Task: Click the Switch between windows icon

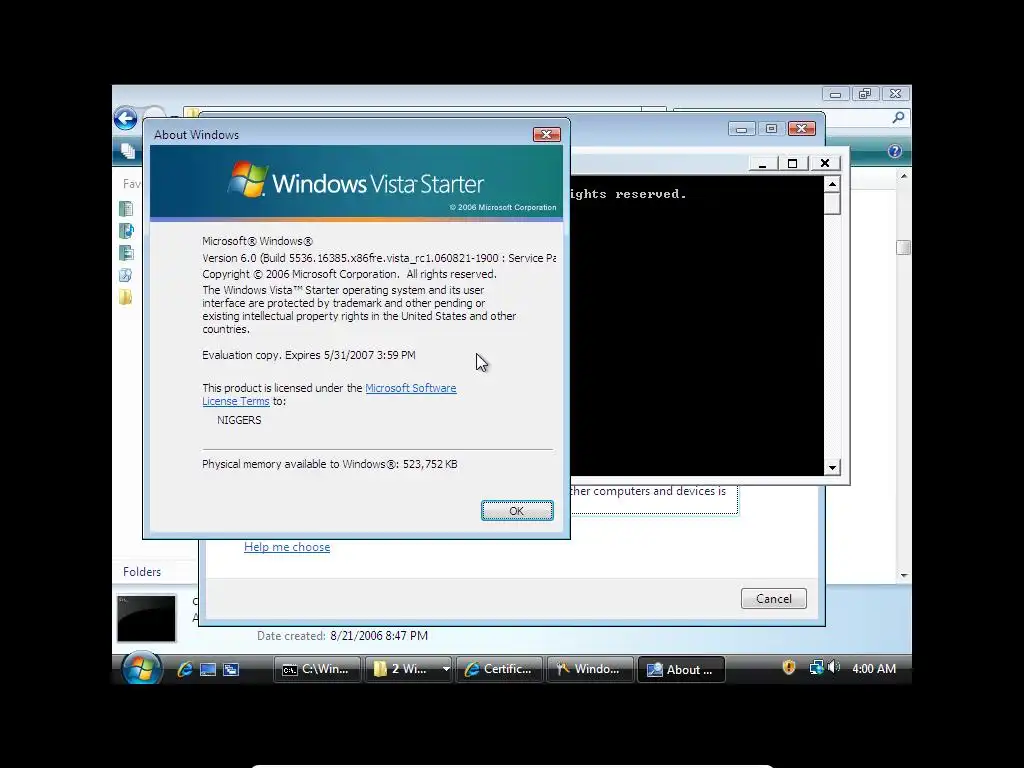Action: coord(231,669)
